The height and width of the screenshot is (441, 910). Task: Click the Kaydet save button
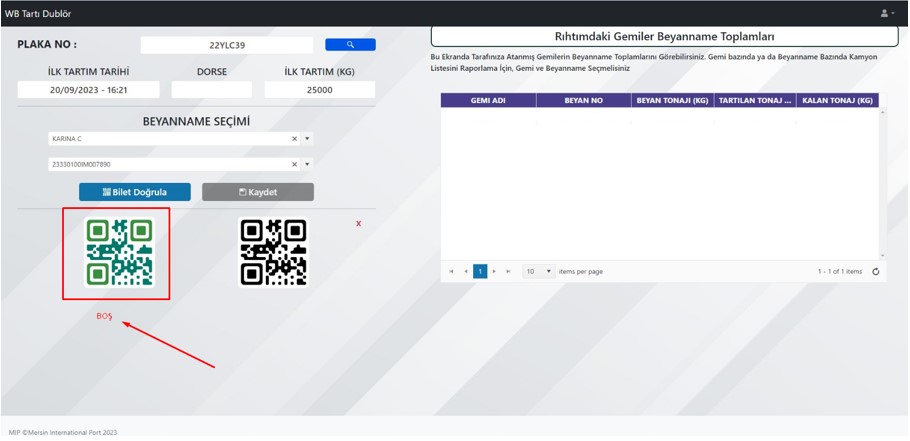click(258, 192)
